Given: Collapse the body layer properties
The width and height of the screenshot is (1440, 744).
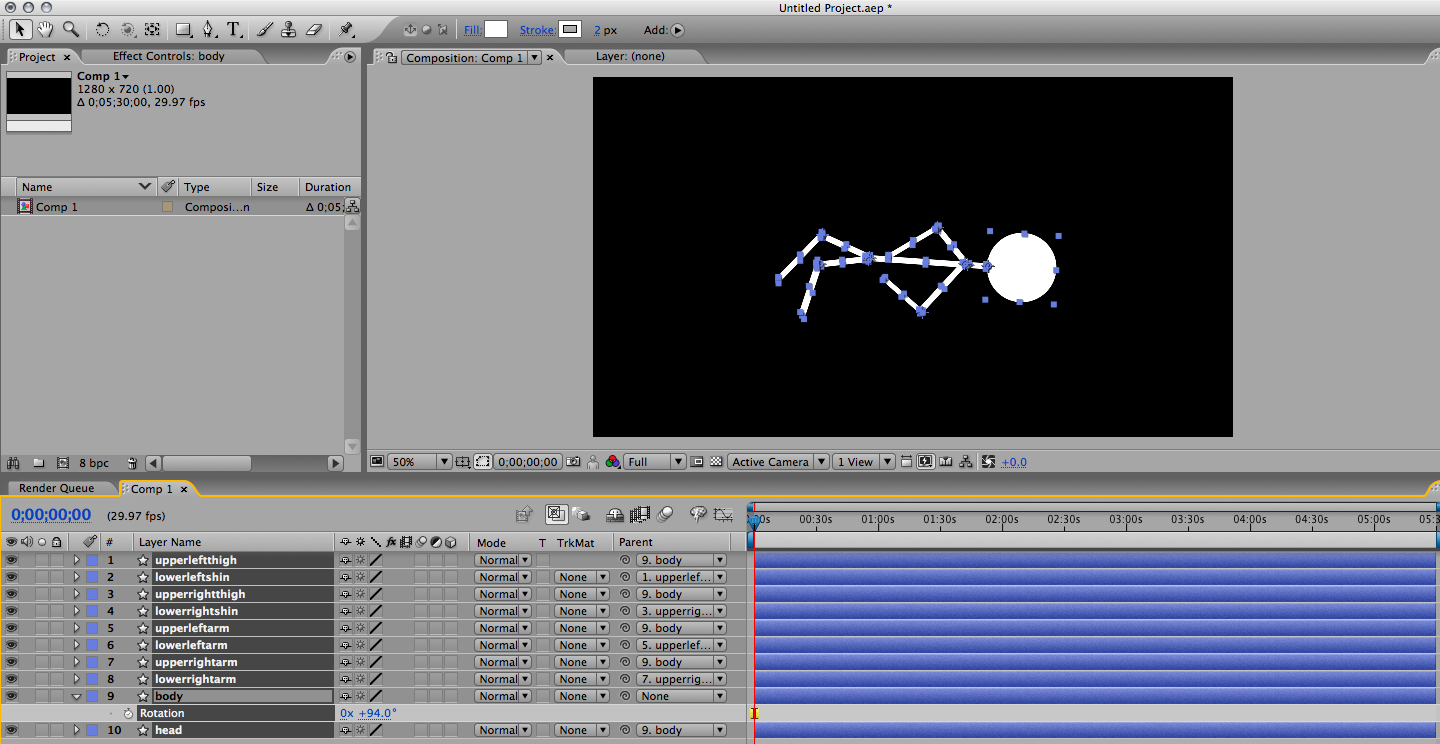Looking at the screenshot, I should [76, 696].
